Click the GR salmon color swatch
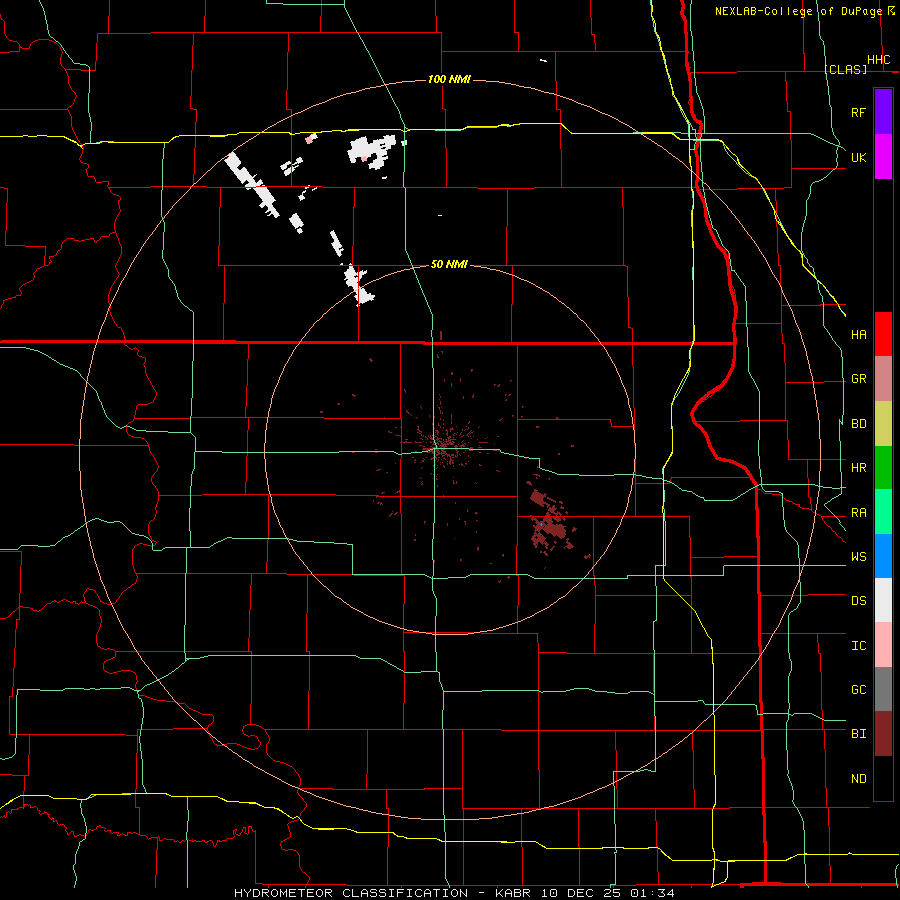Screen dimensions: 900x900 point(883,379)
